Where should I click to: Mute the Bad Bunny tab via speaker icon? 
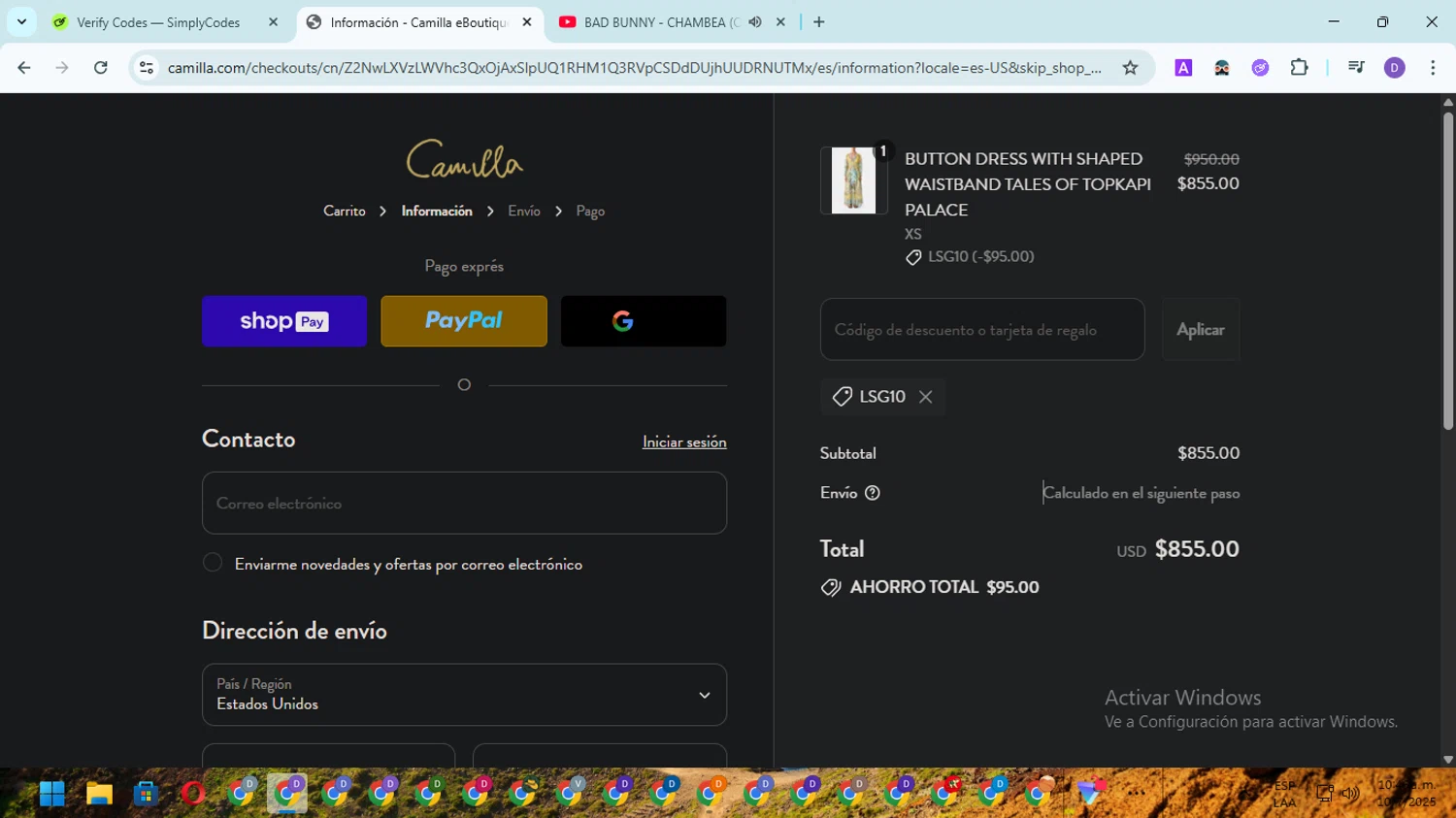755,22
